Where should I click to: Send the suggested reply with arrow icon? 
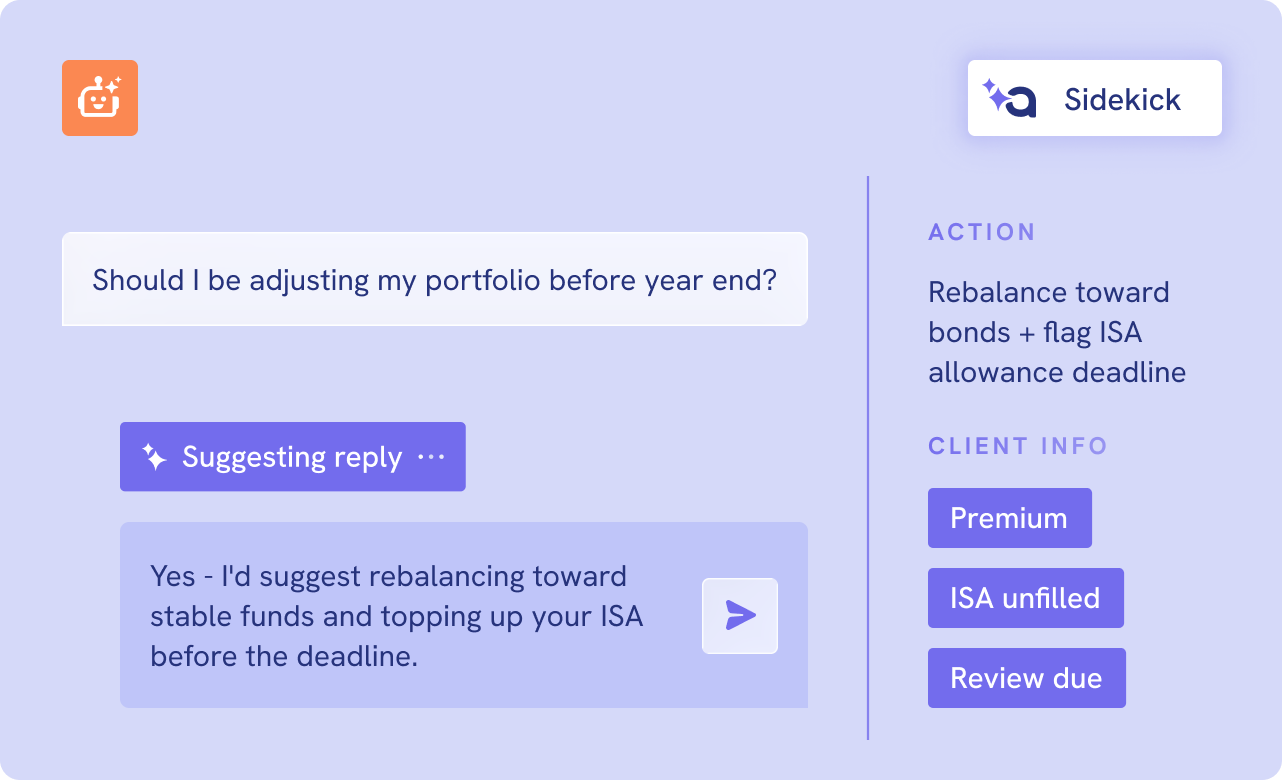pyautogui.click(x=740, y=616)
